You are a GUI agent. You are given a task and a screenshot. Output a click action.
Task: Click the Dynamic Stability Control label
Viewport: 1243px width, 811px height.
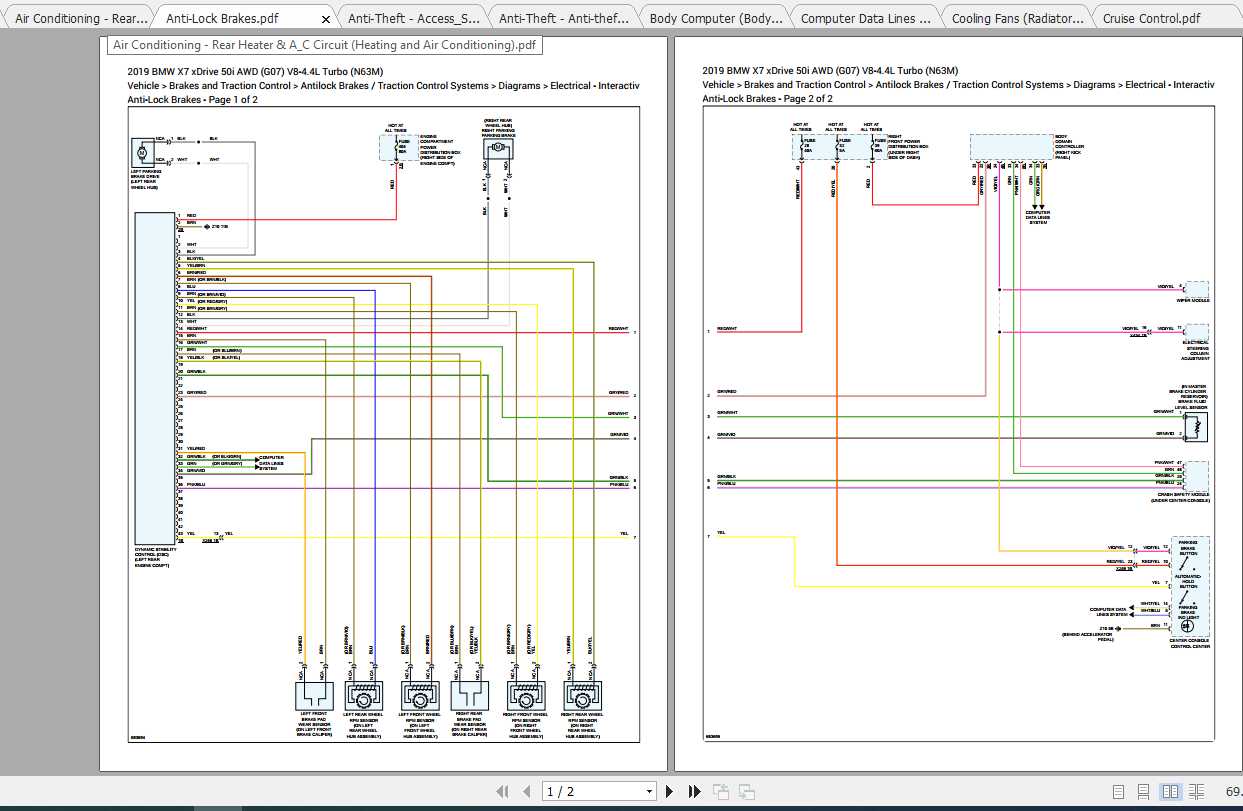pos(155,556)
